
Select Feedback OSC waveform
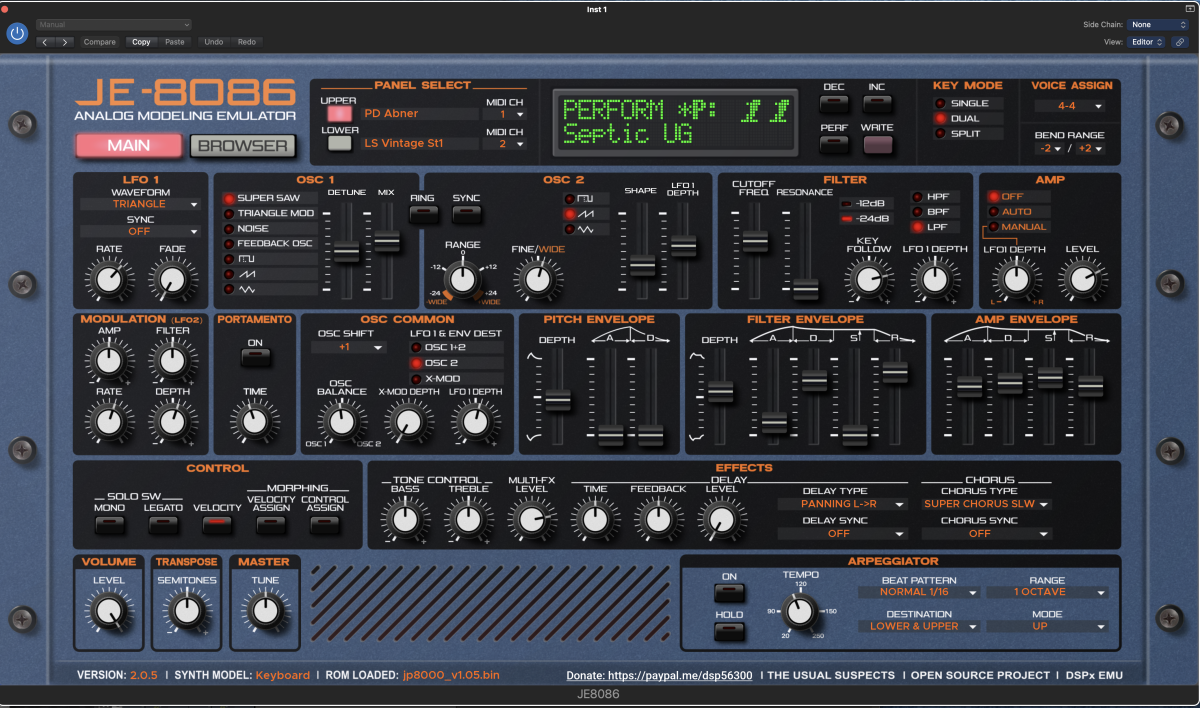click(x=269, y=243)
